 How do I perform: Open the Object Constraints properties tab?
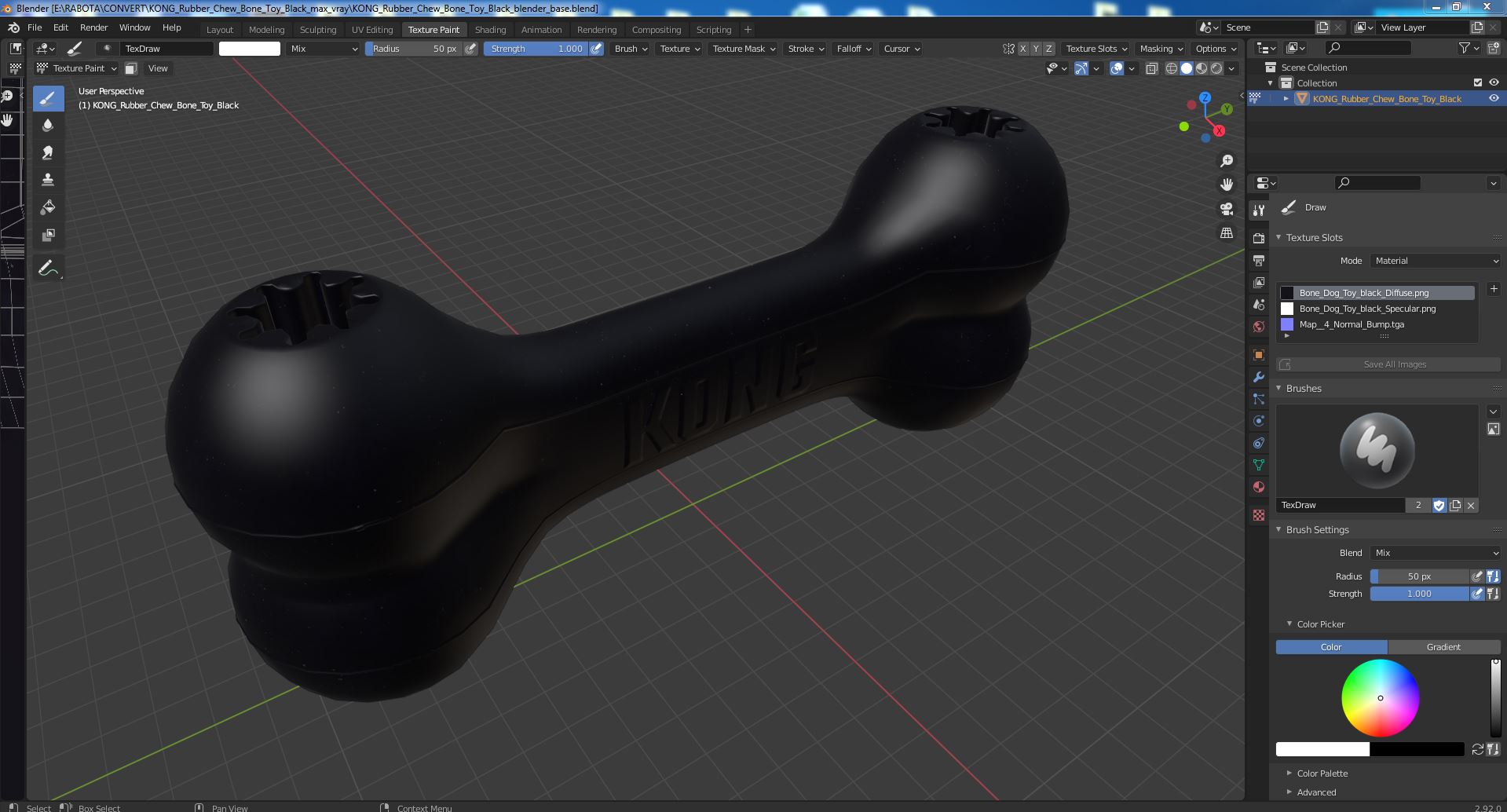pos(1259,442)
